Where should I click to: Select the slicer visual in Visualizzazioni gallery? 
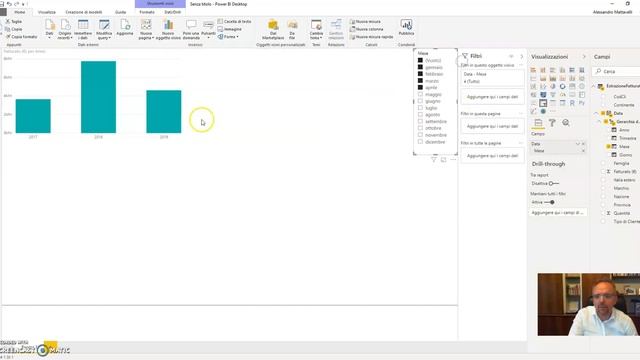(543, 103)
